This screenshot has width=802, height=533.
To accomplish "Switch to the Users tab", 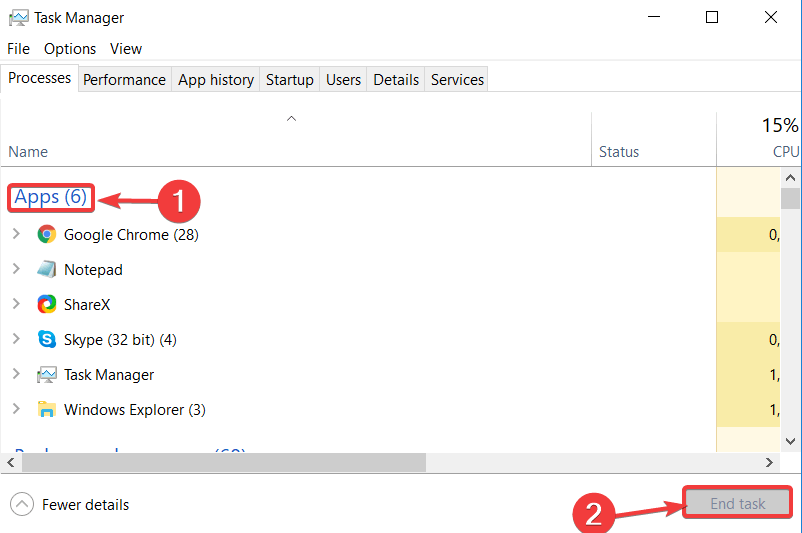I will pyautogui.click(x=343, y=80).
